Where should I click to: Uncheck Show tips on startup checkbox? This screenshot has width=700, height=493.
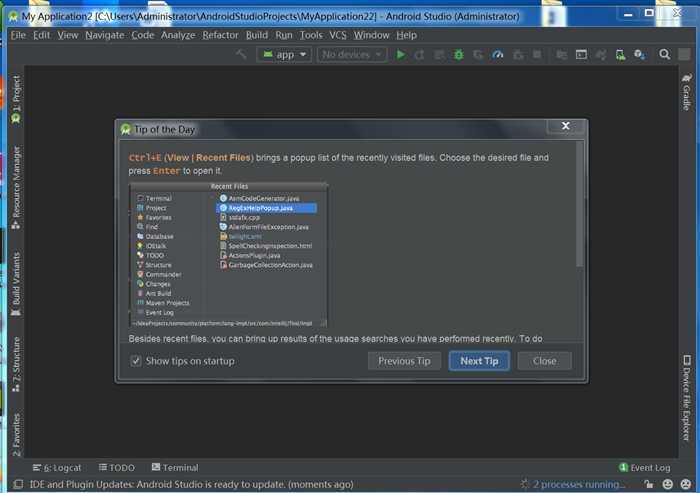(x=136, y=361)
